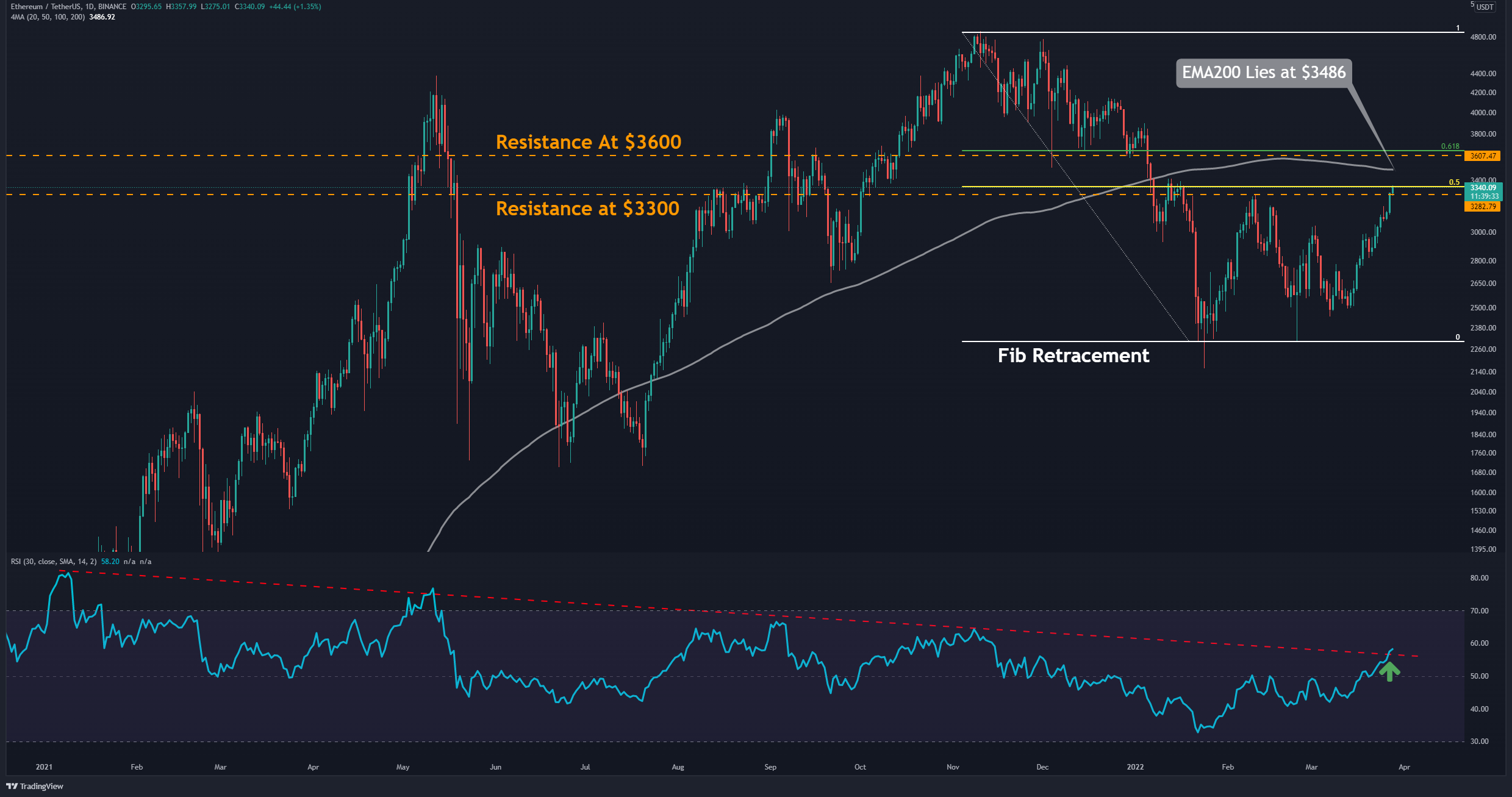Click the orange 3607.47 price tag
This screenshot has height=797, width=1512.
point(1482,156)
